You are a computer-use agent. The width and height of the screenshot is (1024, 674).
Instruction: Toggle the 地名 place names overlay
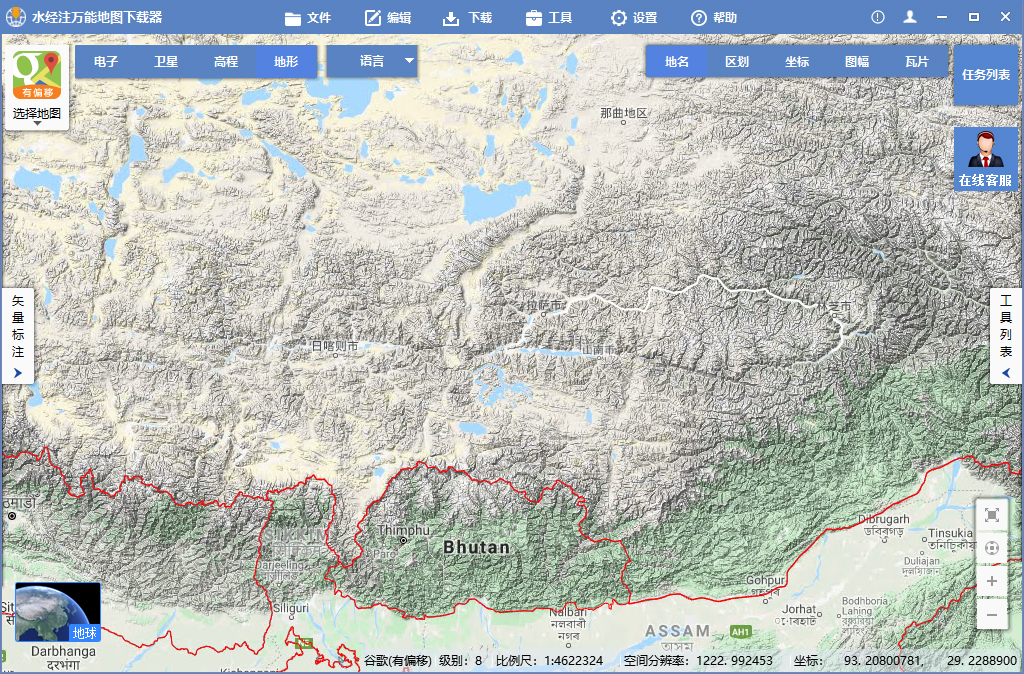pos(677,61)
